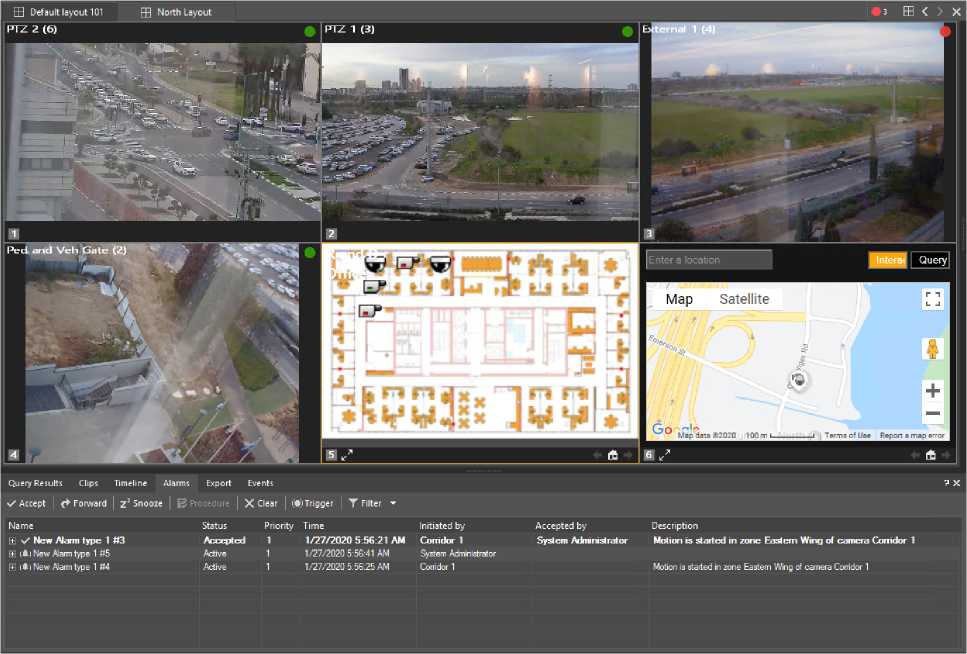Click the Query button above the map

click(x=930, y=260)
